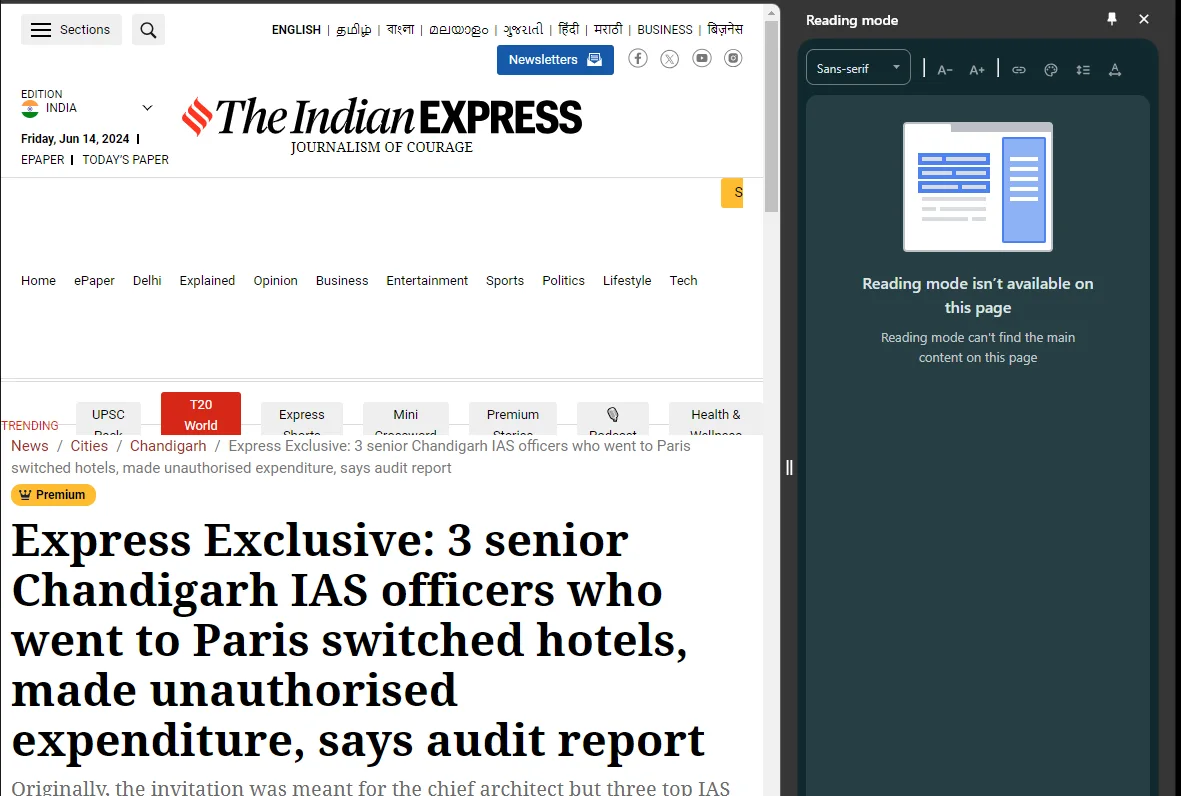
Task: Follow the Chandigarh breadcrumb link
Action: tap(168, 446)
